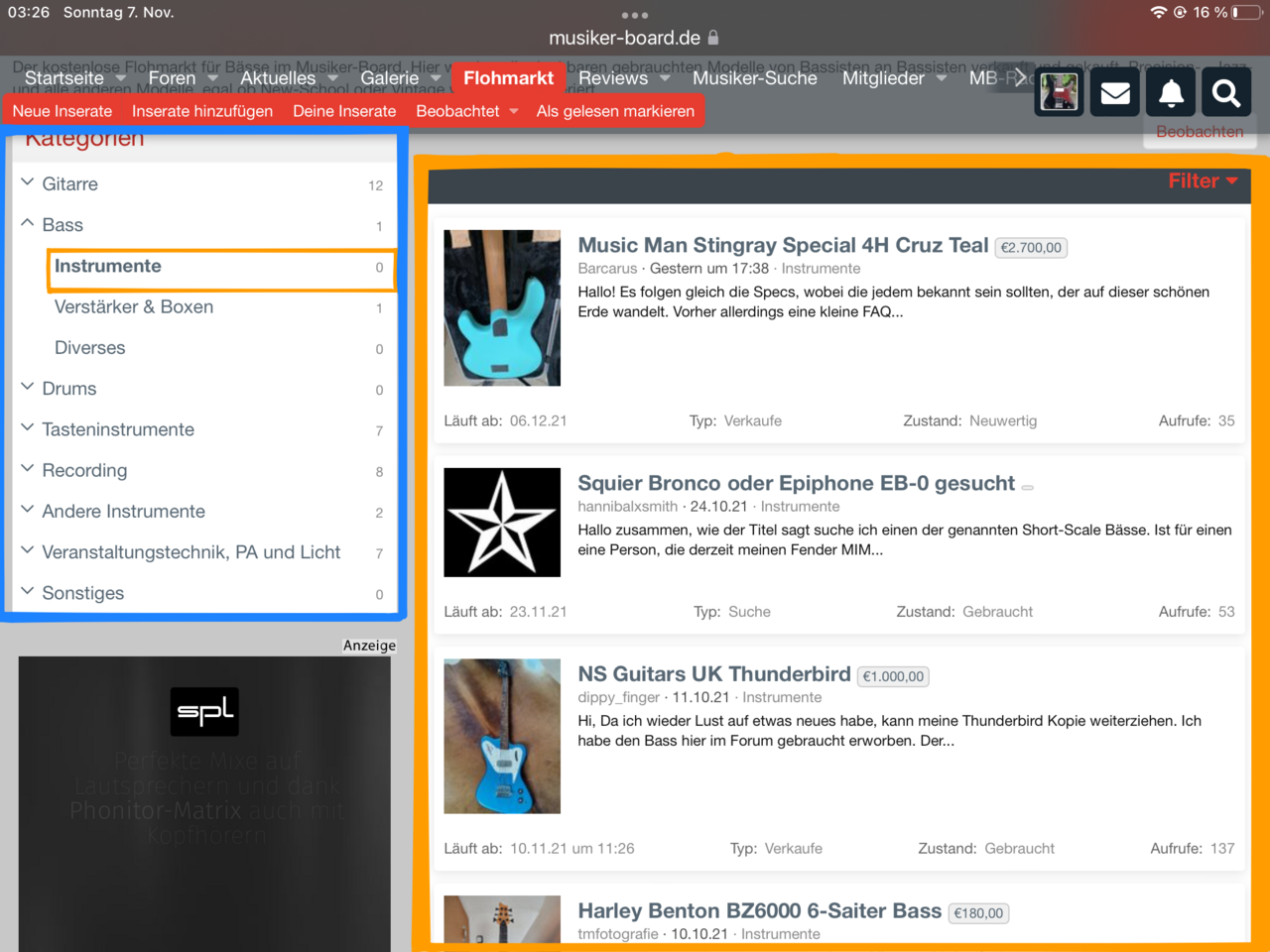
Task: Open the notifications bell icon
Action: (x=1171, y=93)
